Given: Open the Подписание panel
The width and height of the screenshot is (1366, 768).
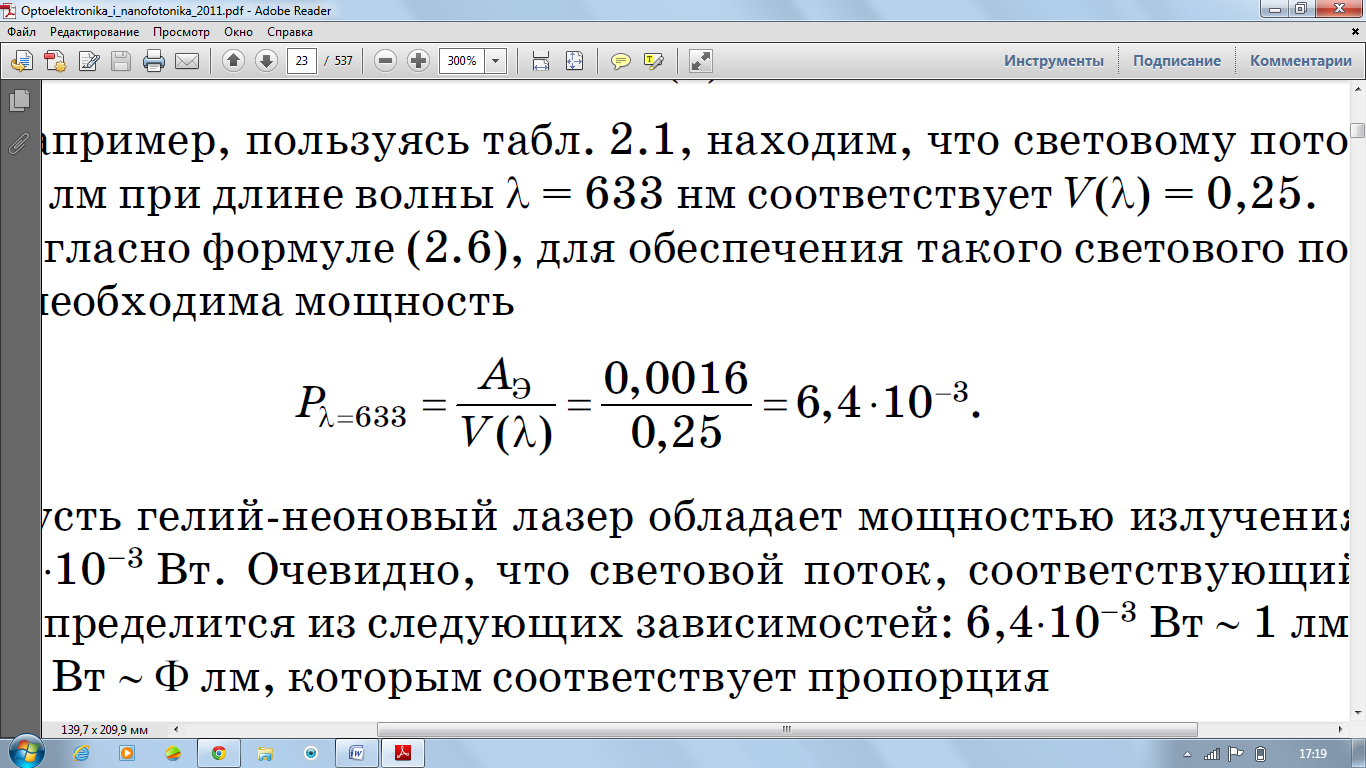Looking at the screenshot, I should [x=1177, y=61].
